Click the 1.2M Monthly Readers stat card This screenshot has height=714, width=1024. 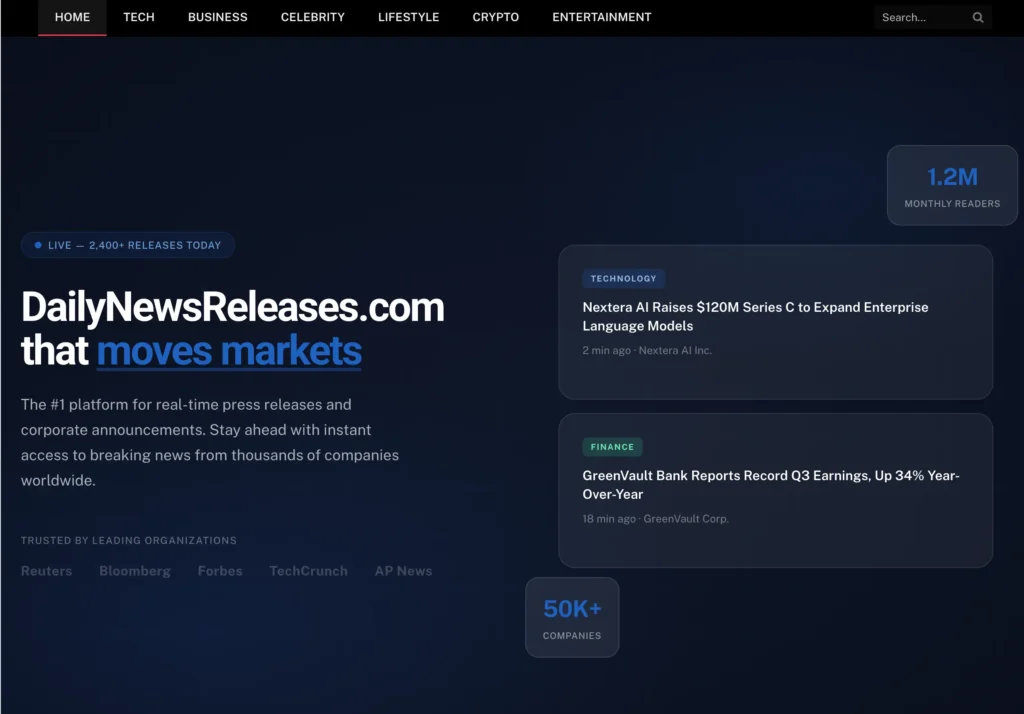(x=952, y=186)
